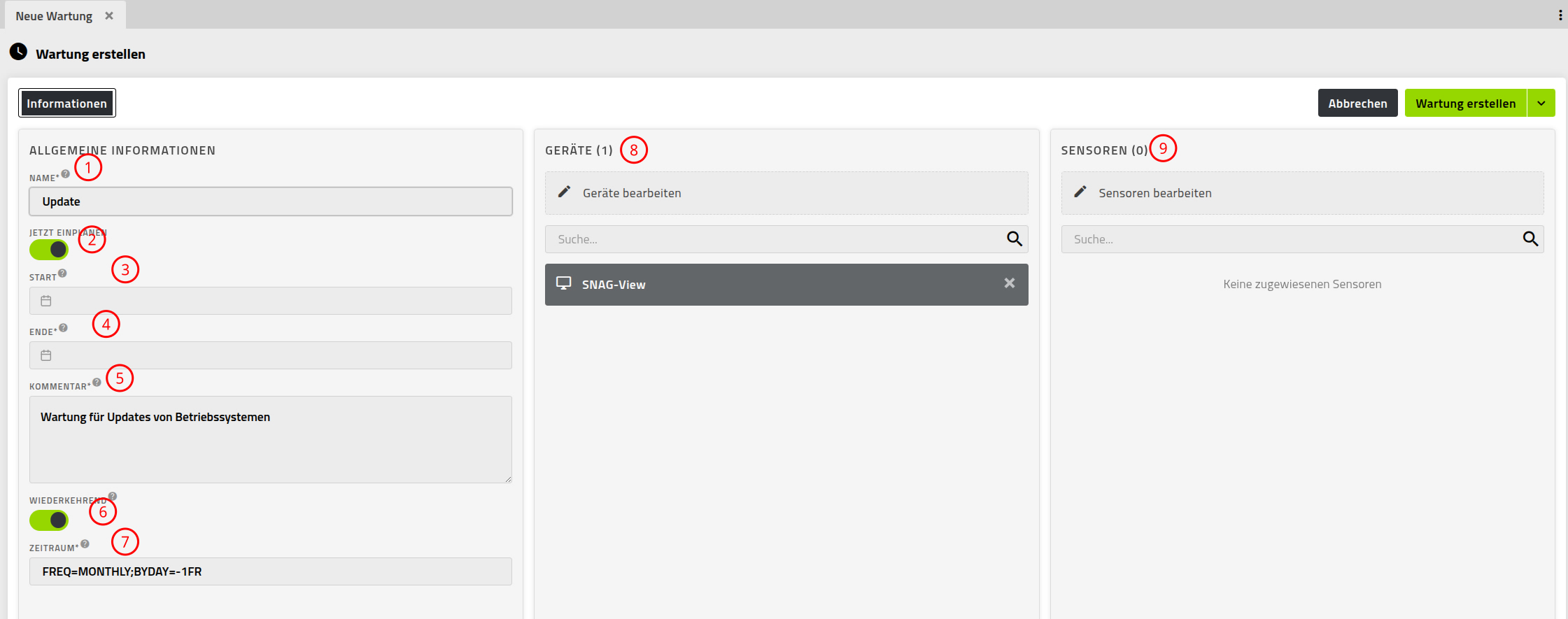Show help for the Ende field
This screenshot has width=1568, height=619.
pos(63,328)
